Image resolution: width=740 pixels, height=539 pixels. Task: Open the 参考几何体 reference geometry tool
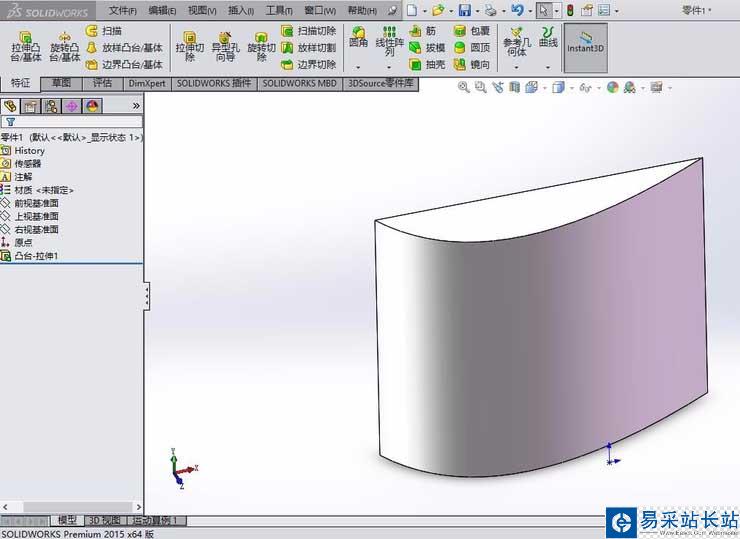(517, 42)
